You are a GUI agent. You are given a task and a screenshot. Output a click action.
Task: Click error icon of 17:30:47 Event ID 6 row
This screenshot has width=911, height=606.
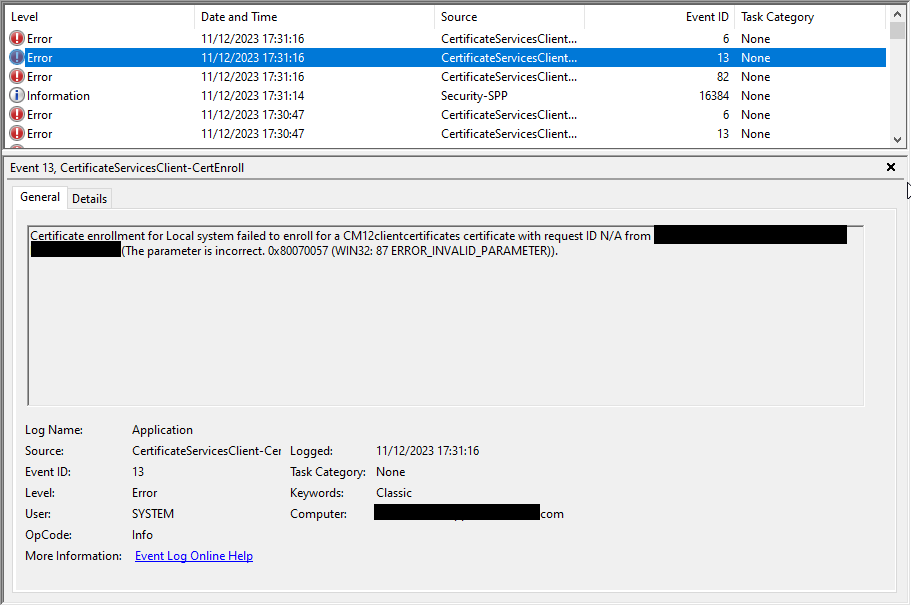tap(17, 114)
